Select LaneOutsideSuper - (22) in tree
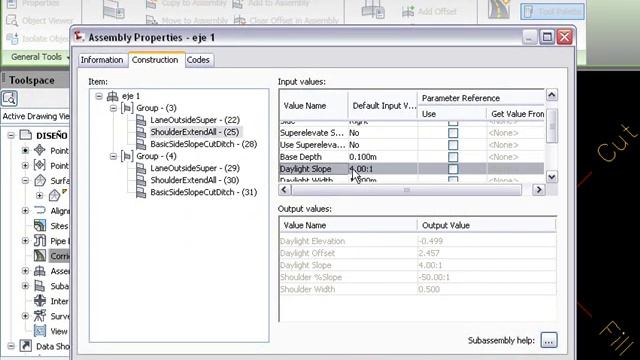The width and height of the screenshot is (640, 360). pos(195,120)
